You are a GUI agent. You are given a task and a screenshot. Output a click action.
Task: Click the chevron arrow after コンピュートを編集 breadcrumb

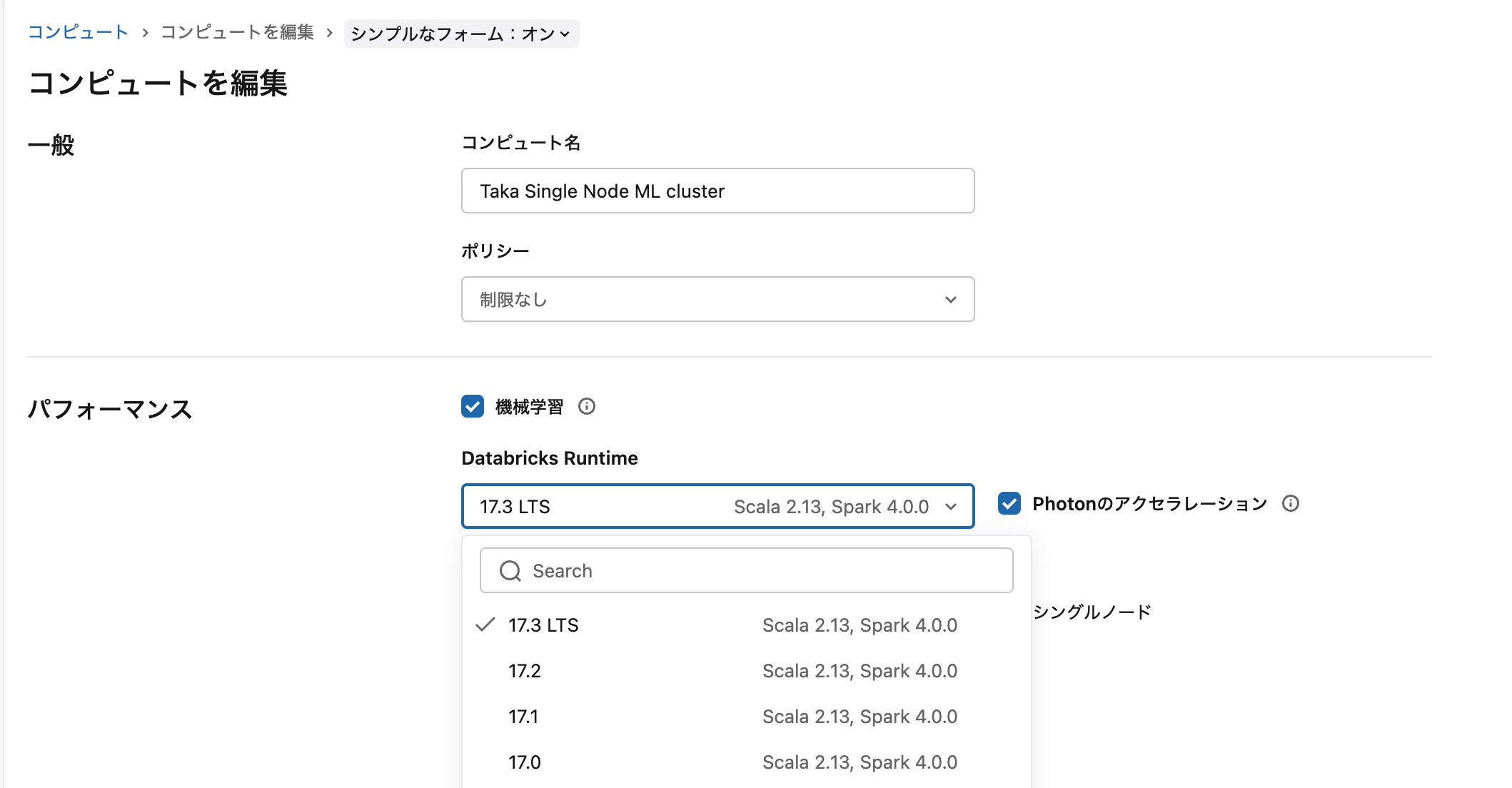(x=329, y=33)
